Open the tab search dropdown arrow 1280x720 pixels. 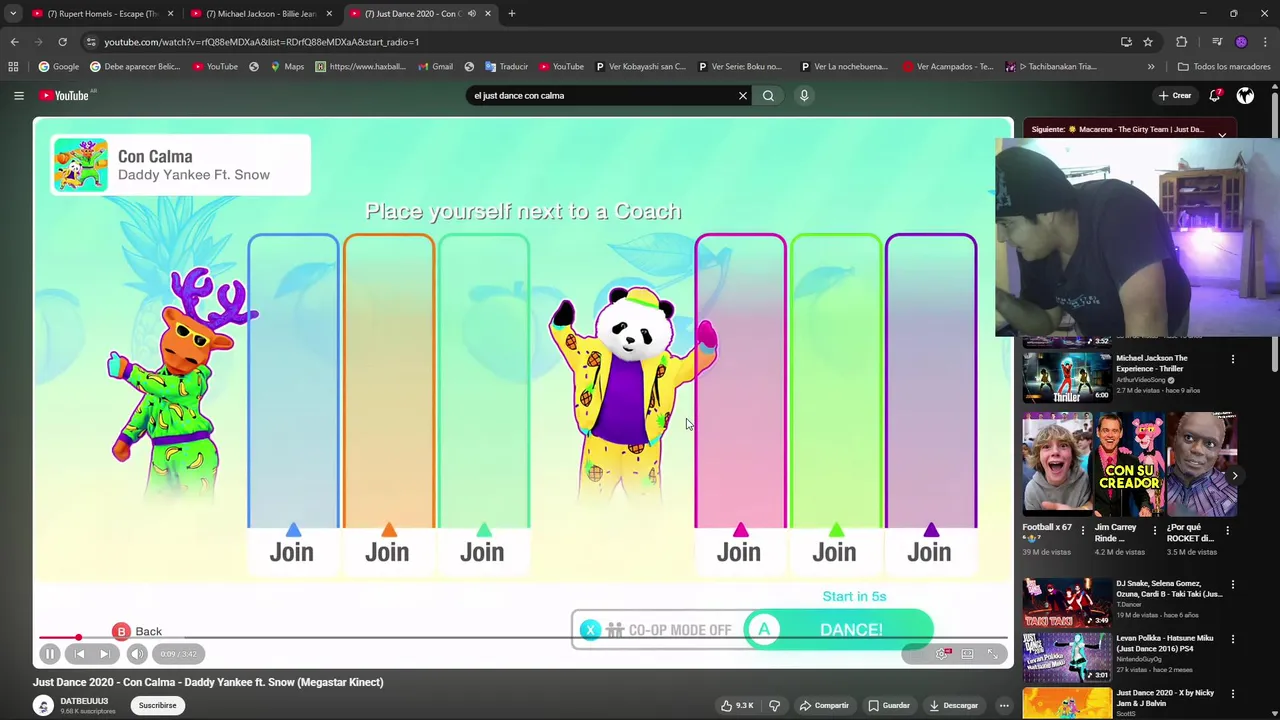pos(13,14)
